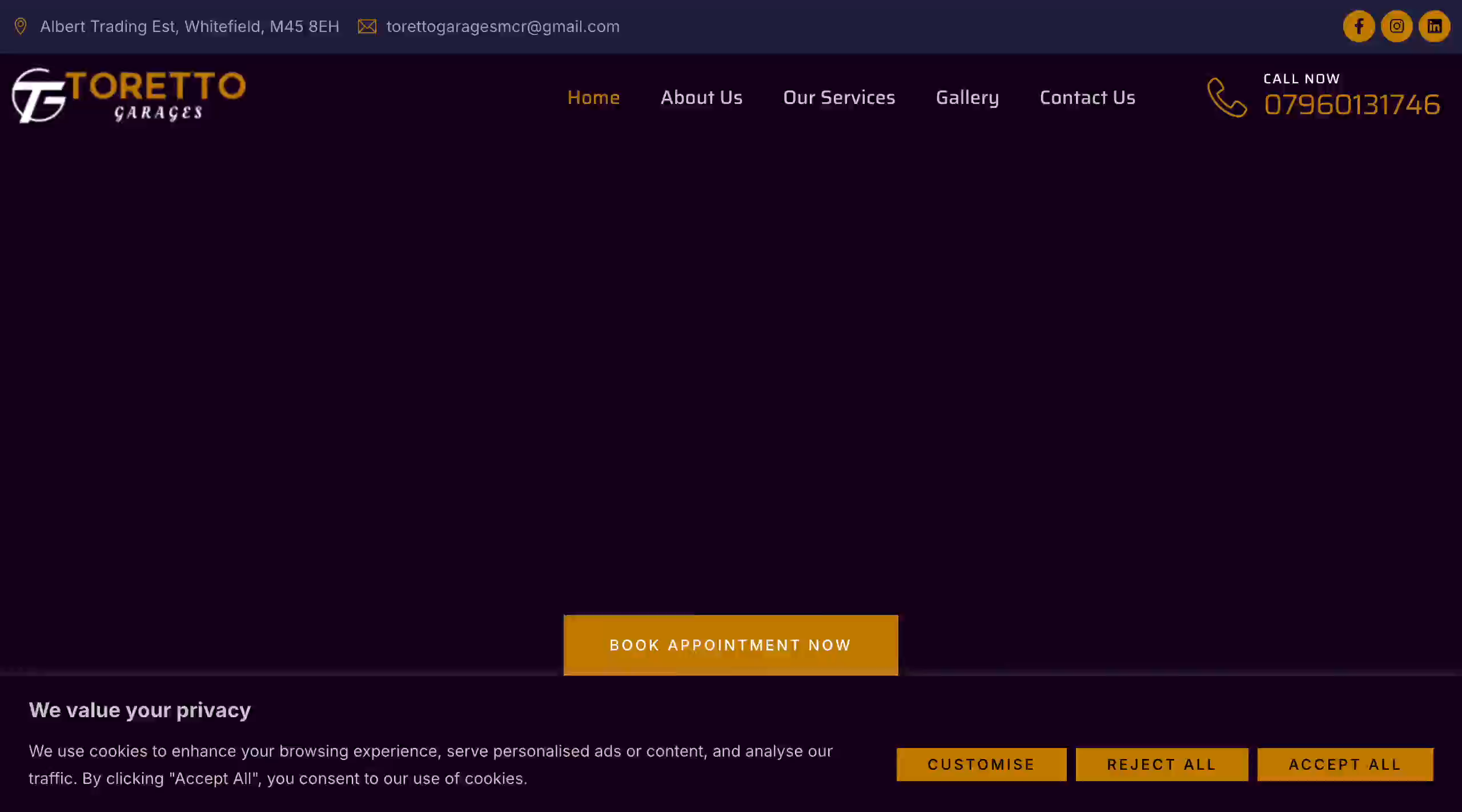Open the Instagram social media icon

click(1397, 26)
